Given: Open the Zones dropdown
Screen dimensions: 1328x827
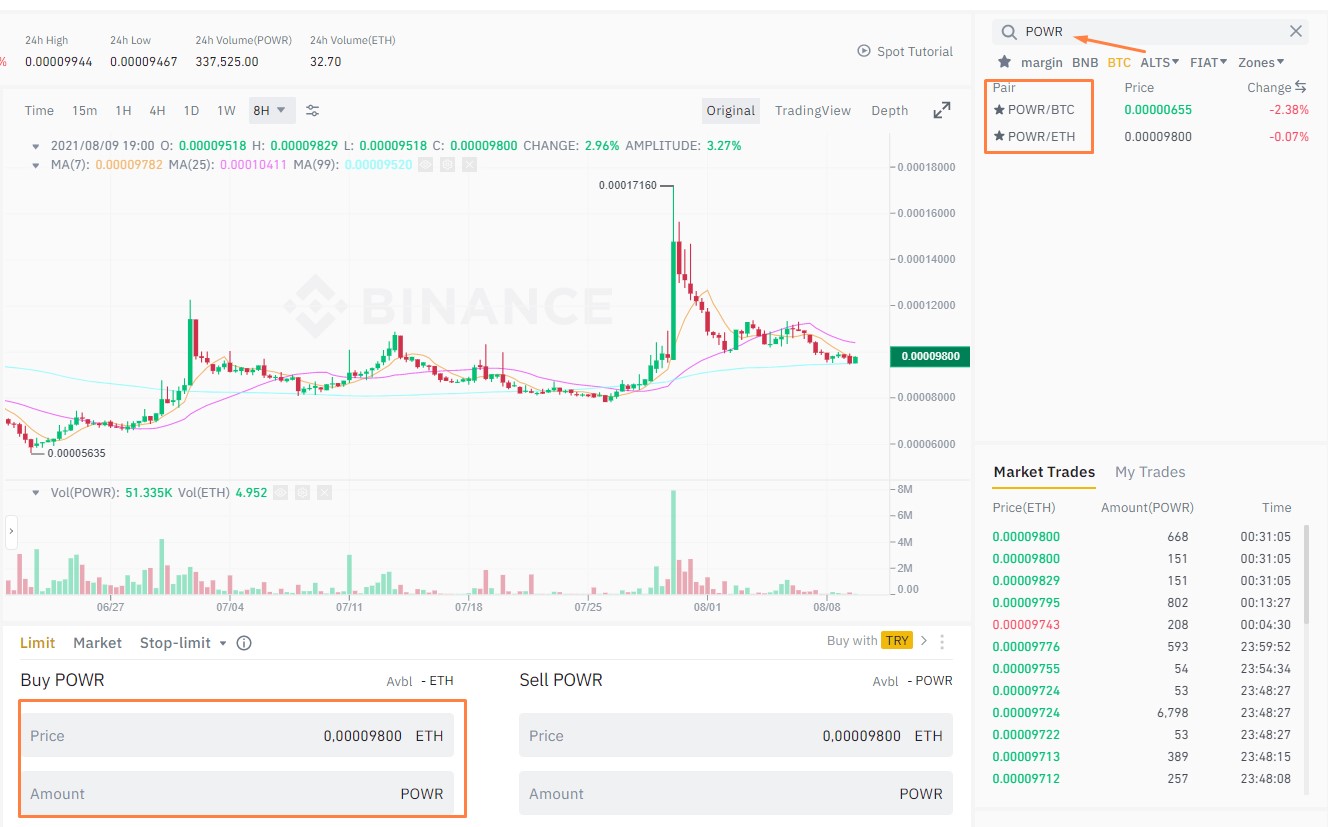Looking at the screenshot, I should (x=1260, y=62).
